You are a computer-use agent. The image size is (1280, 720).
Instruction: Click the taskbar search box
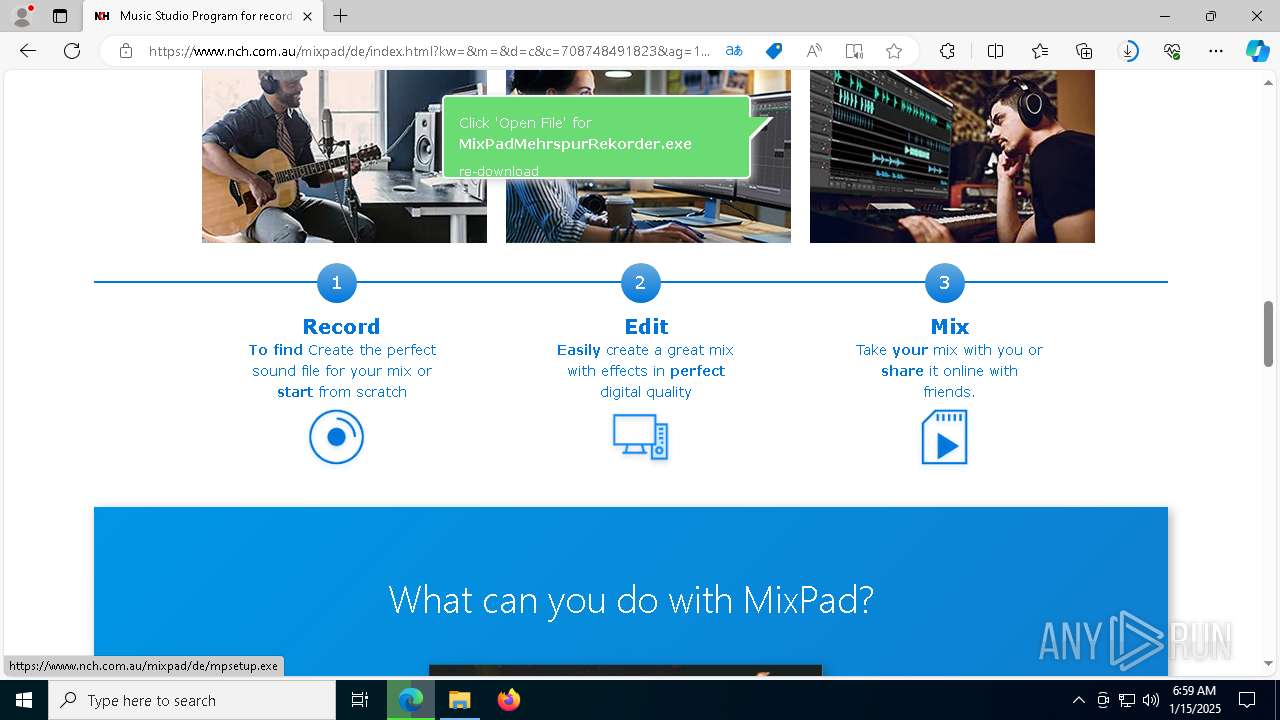click(192, 700)
